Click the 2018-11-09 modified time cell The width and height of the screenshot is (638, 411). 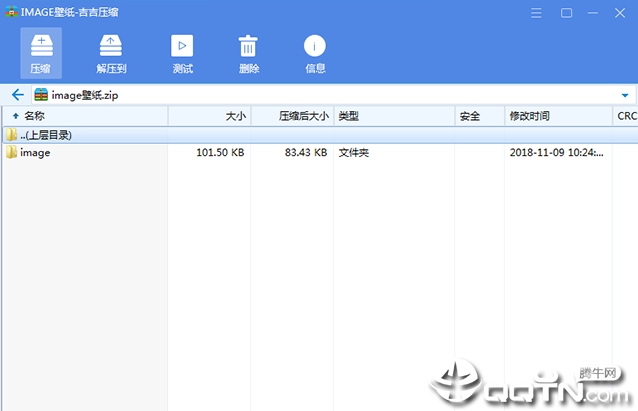tap(557, 153)
